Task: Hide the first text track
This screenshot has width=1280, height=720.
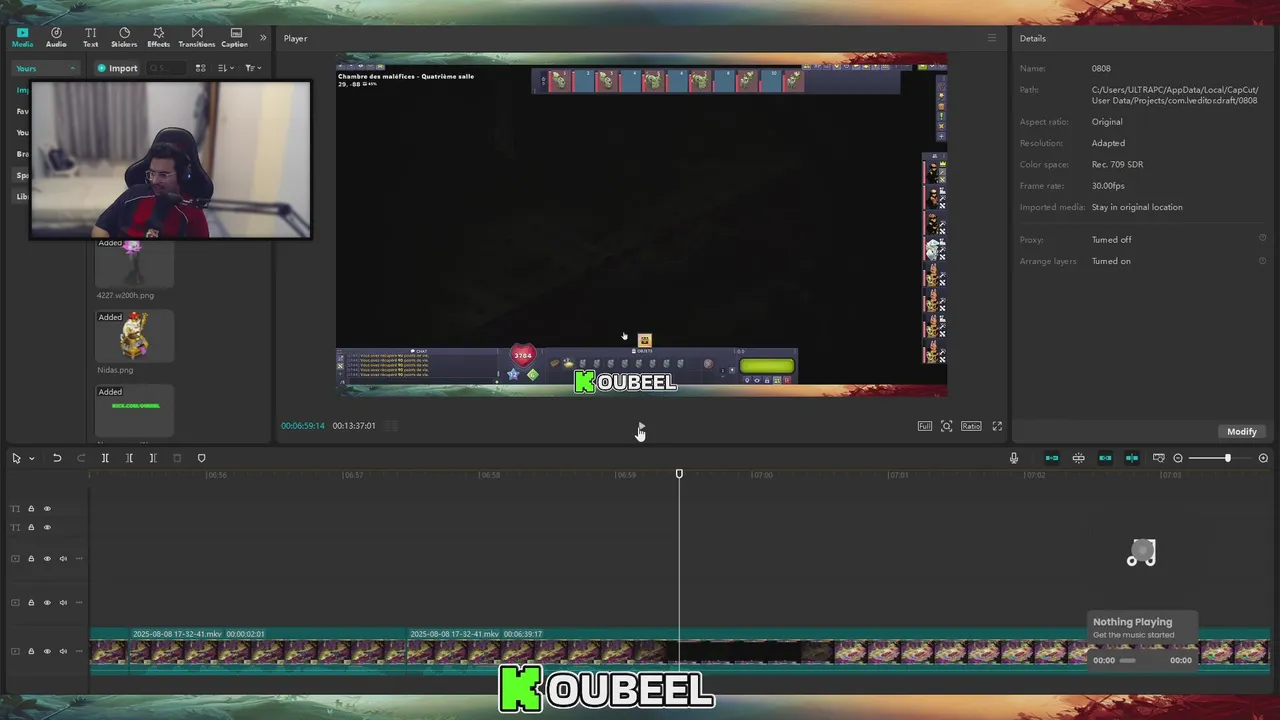Action: tap(47, 509)
